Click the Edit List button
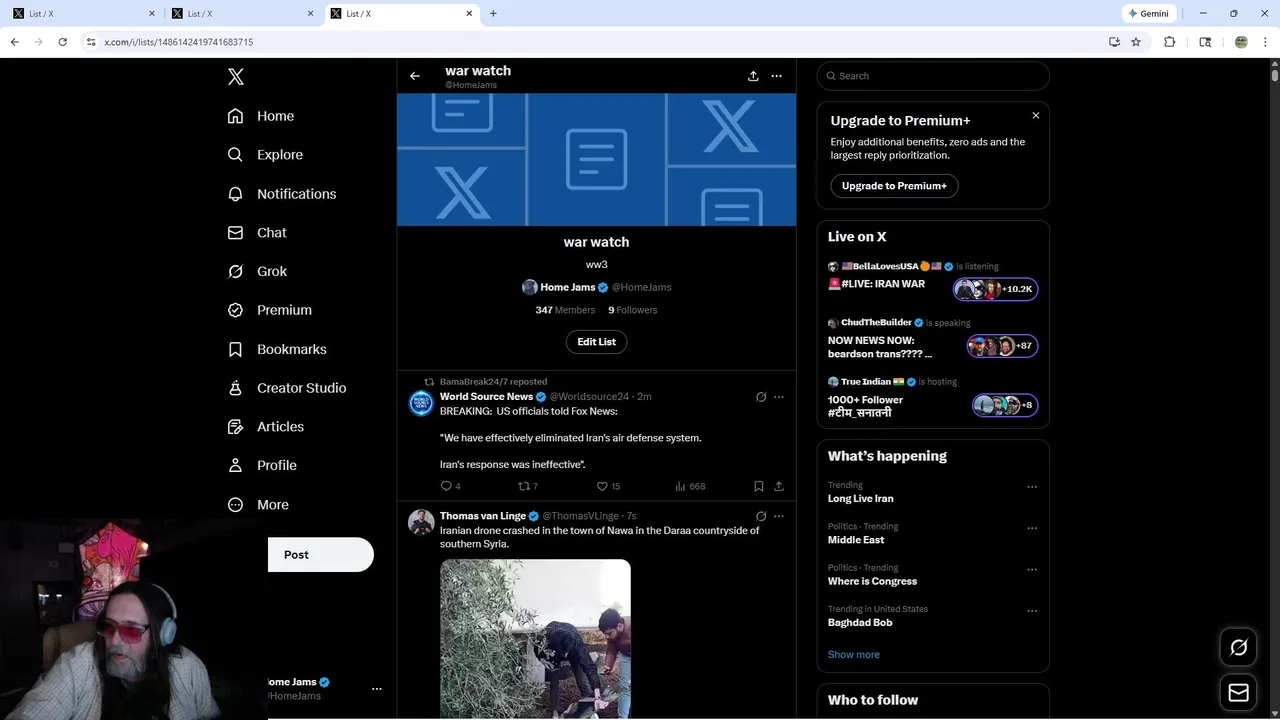Image resolution: width=1280 pixels, height=720 pixels. [597, 342]
